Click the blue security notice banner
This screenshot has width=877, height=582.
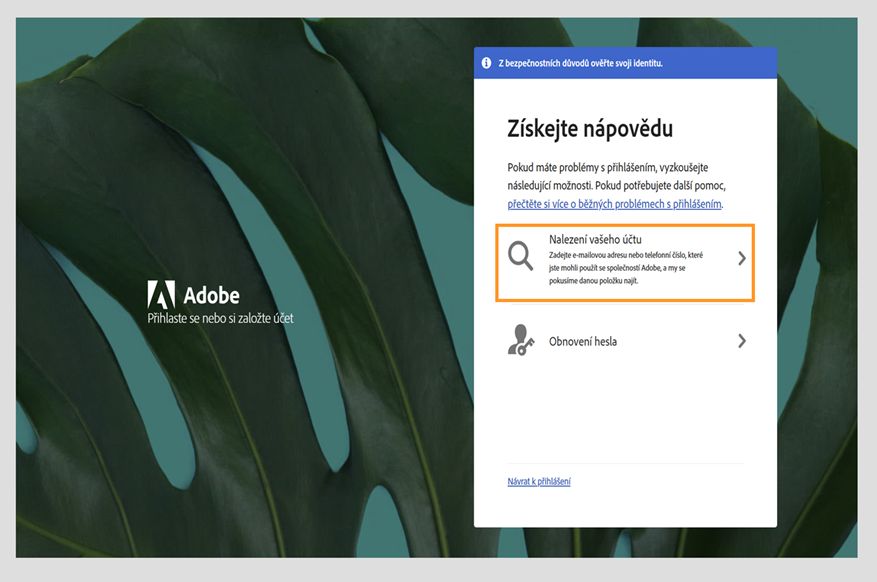[x=625, y=62]
